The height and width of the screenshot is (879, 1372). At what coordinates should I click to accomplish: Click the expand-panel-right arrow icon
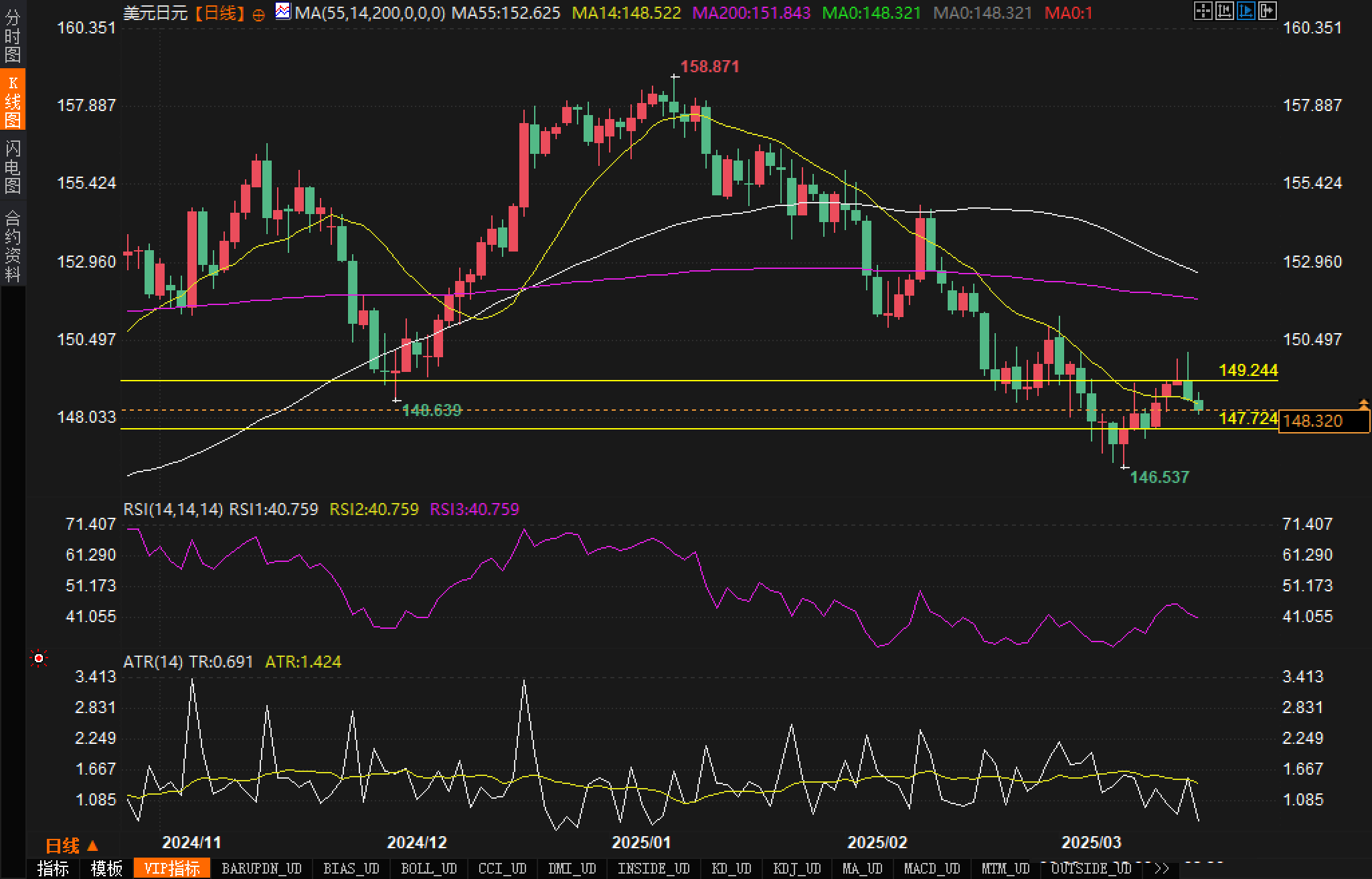(x=1268, y=11)
